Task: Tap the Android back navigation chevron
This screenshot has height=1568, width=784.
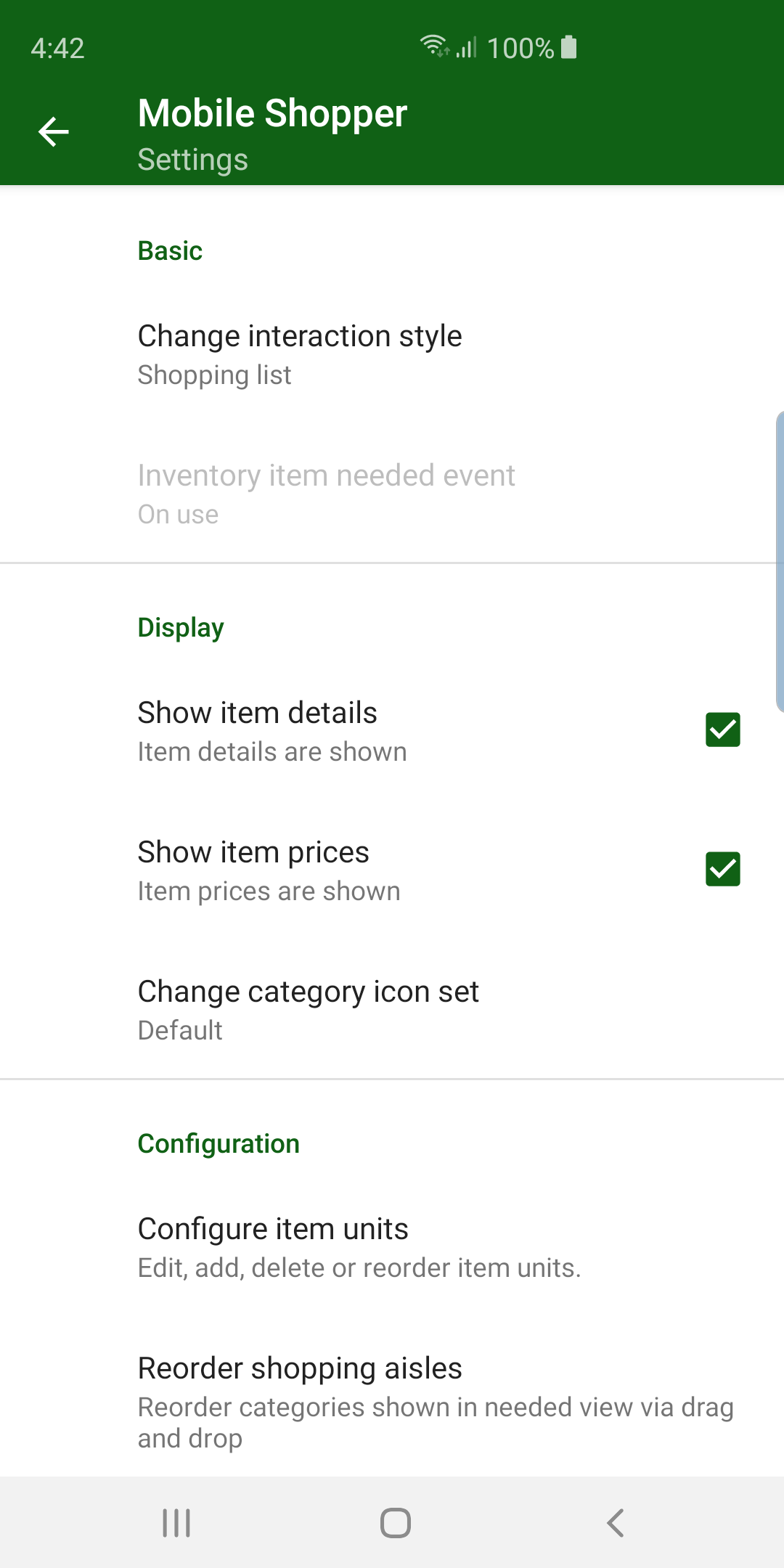Action: click(615, 1522)
